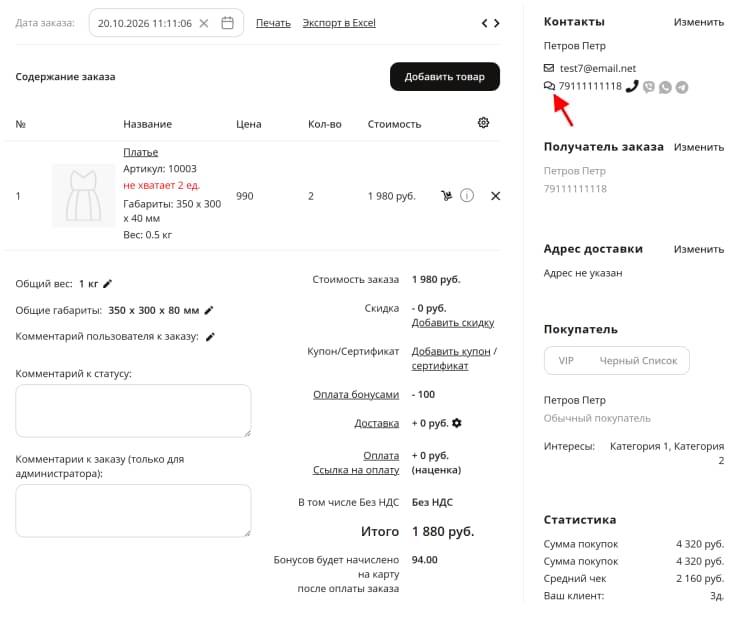740x617 pixels.
Task: Open the Telegram icon for the contact
Action: point(681,87)
